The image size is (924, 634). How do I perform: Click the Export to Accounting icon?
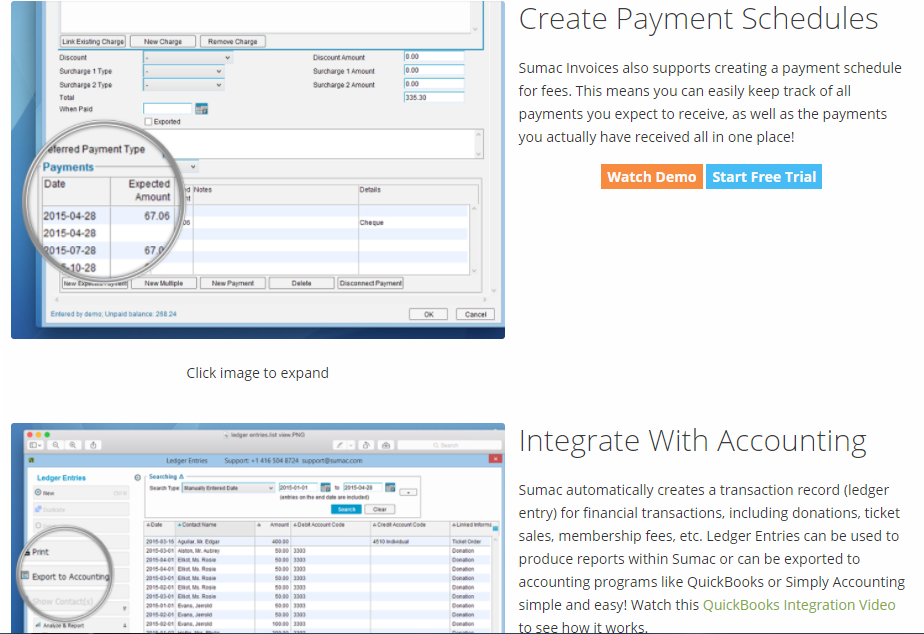(x=25, y=576)
